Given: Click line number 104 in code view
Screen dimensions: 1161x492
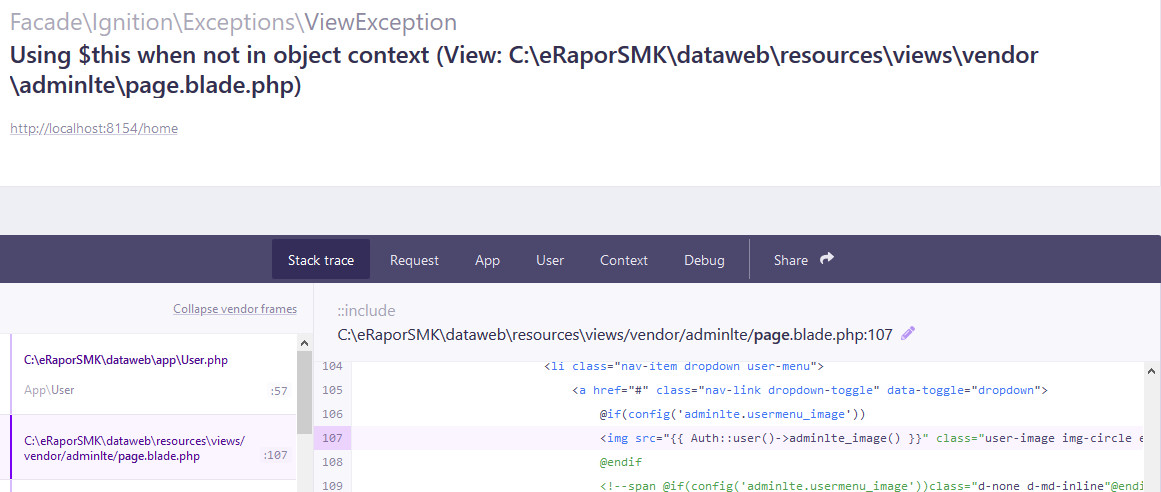Looking at the screenshot, I should tap(332, 366).
